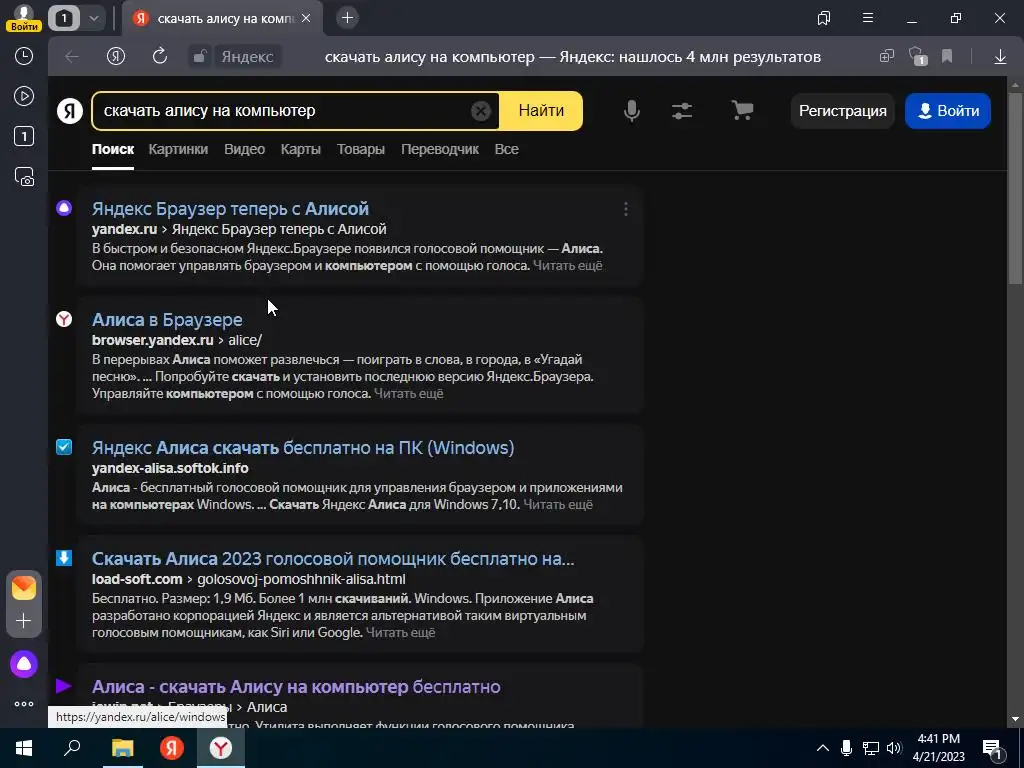Select the скачать алису на комп tab
The image size is (1024, 768).
(x=223, y=18)
